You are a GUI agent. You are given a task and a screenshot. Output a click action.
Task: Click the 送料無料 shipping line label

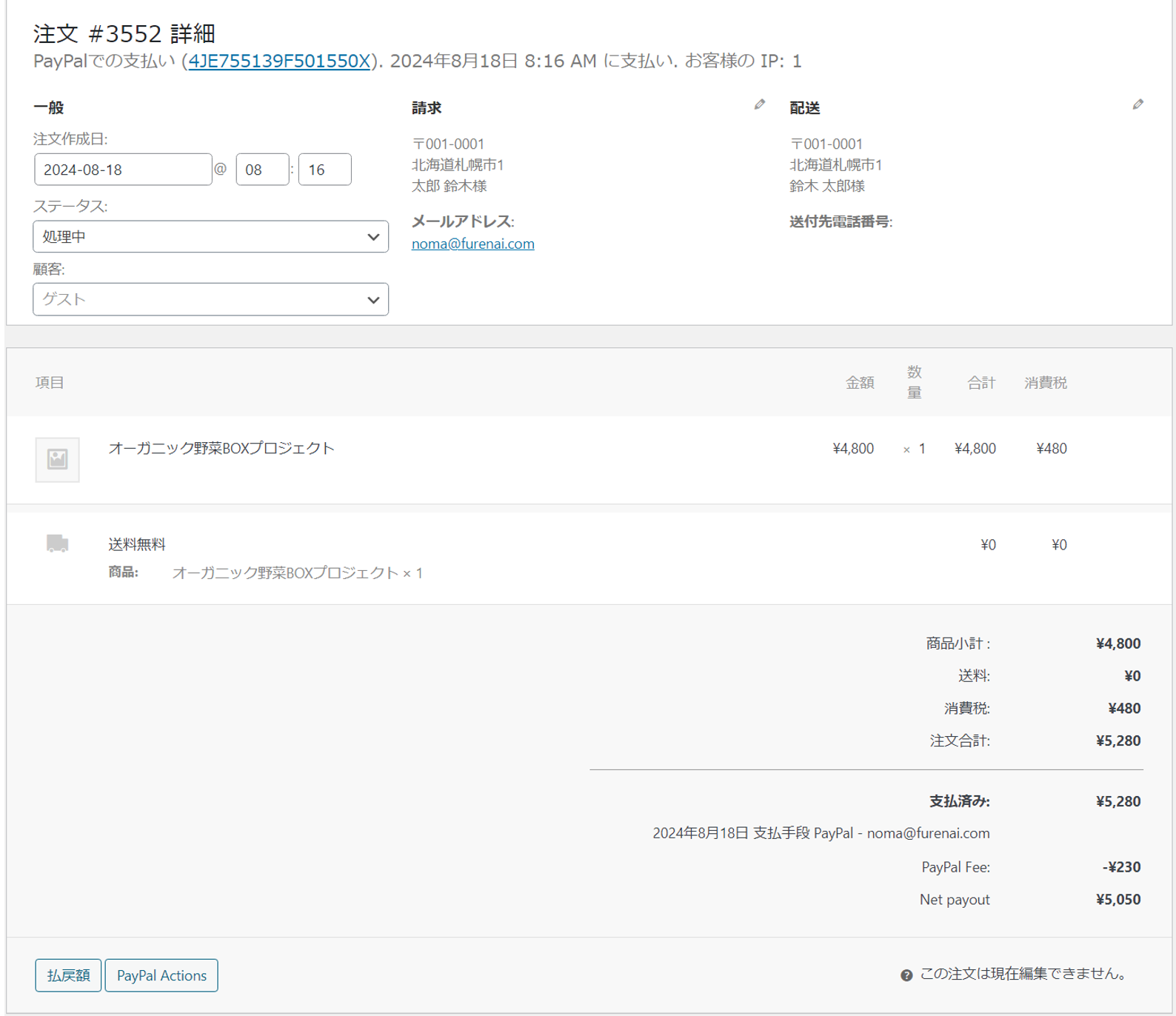click(x=137, y=544)
